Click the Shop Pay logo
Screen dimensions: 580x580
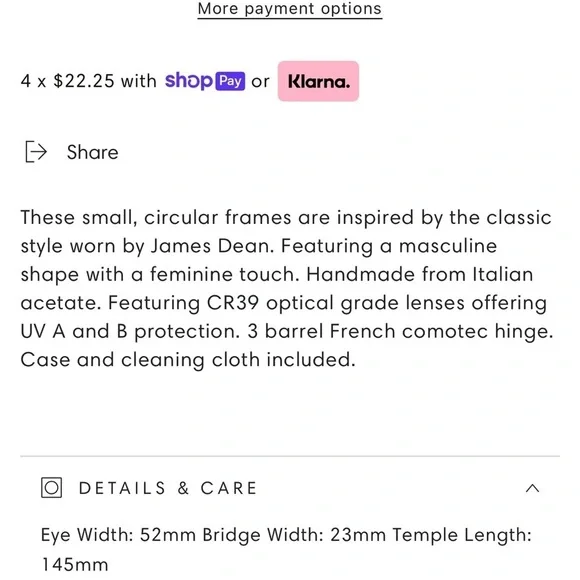click(205, 81)
